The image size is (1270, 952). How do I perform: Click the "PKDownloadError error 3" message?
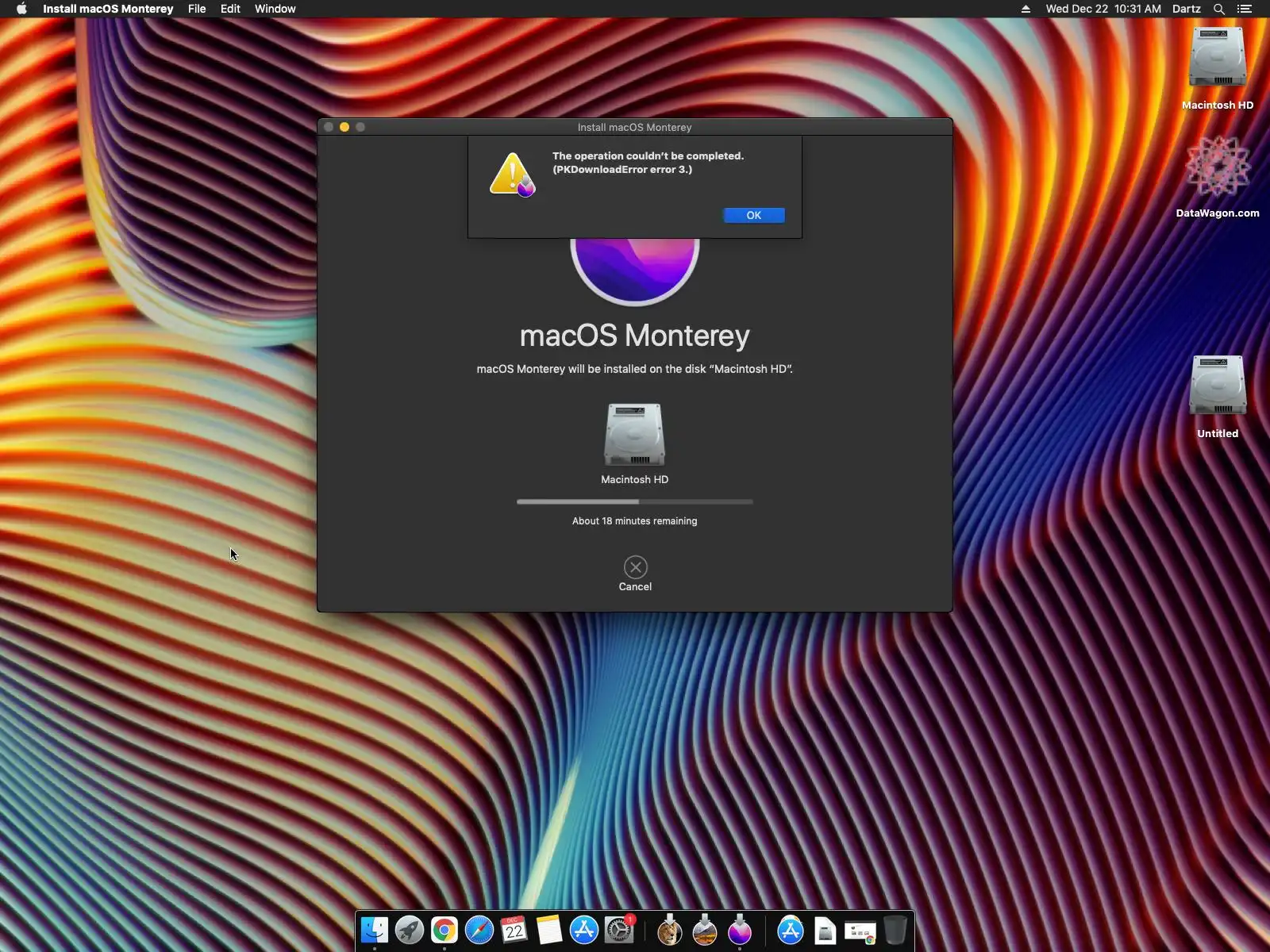[x=622, y=170]
